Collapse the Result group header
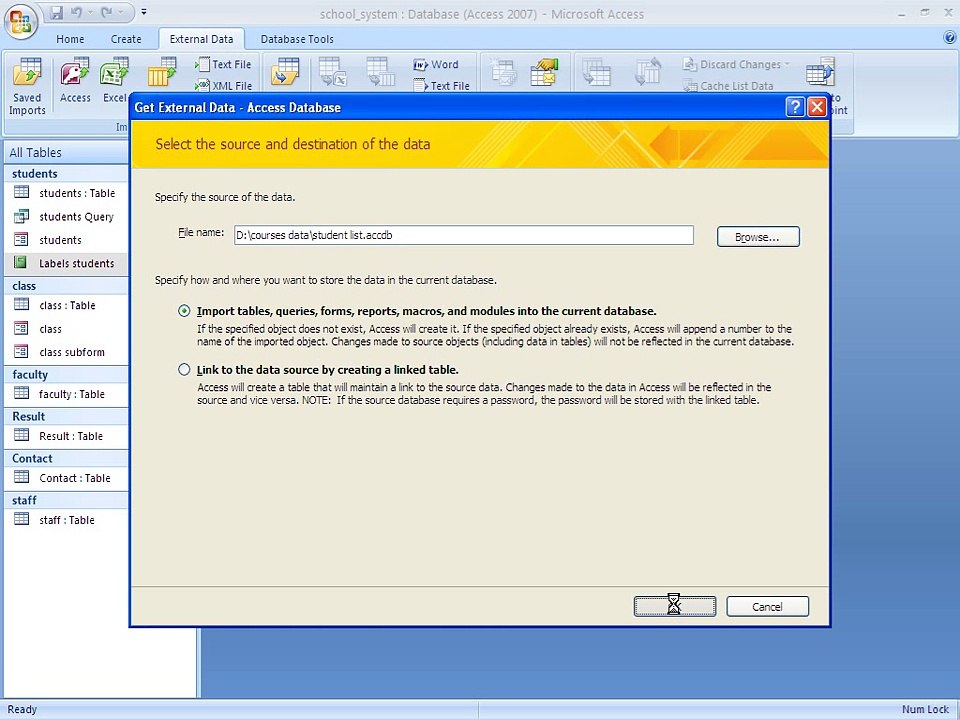Screen dimensions: 960x720 coord(66,416)
